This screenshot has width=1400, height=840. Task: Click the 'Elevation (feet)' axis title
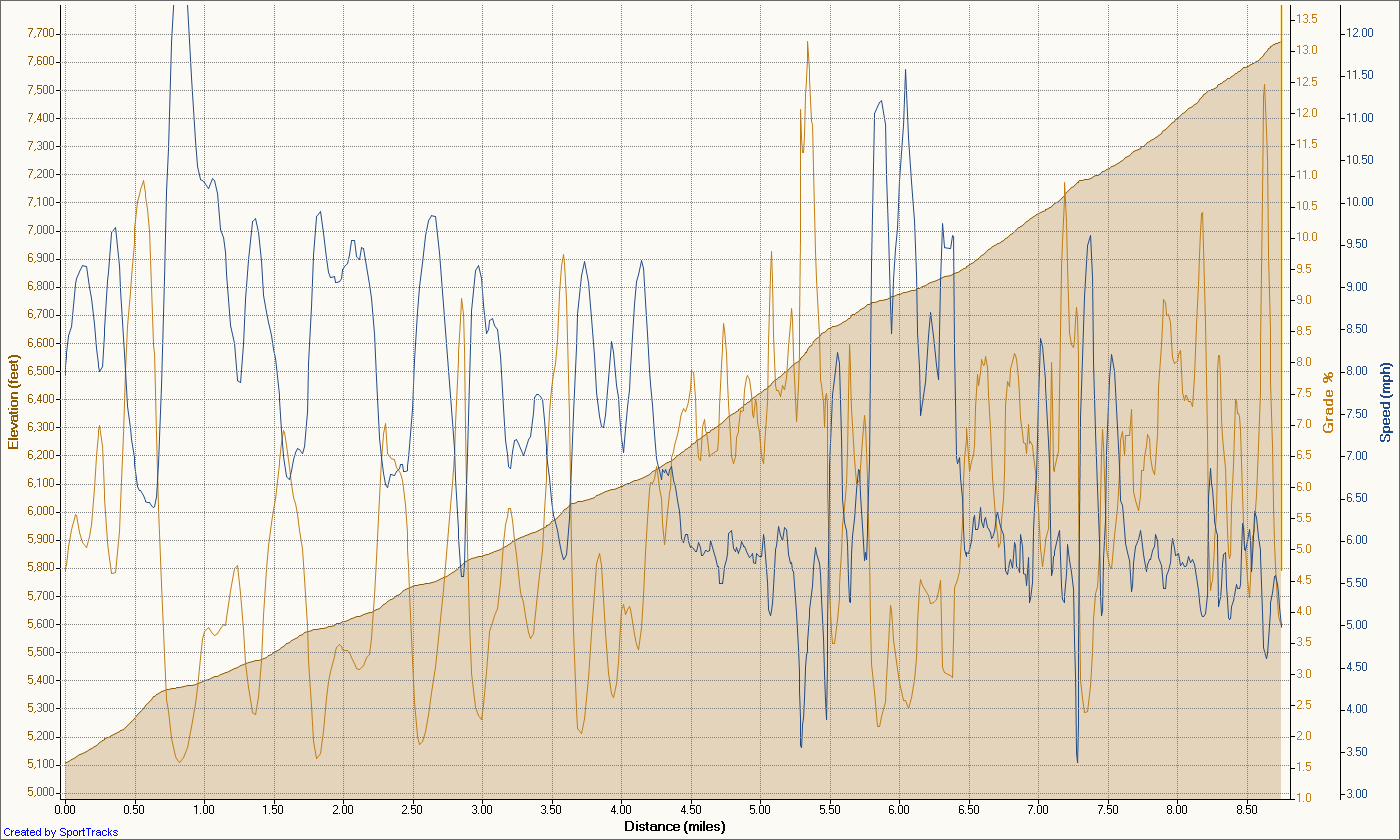(13, 402)
